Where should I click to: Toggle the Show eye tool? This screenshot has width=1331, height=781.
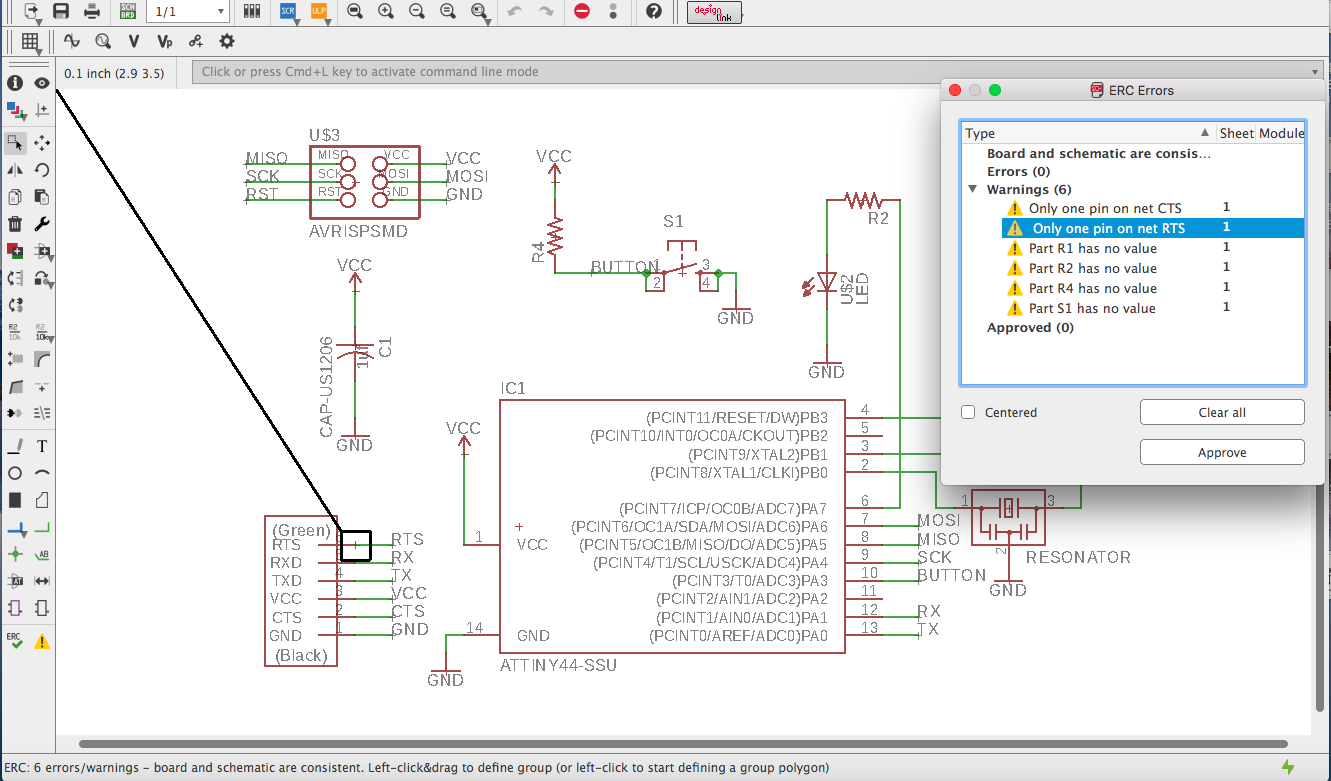pos(42,83)
